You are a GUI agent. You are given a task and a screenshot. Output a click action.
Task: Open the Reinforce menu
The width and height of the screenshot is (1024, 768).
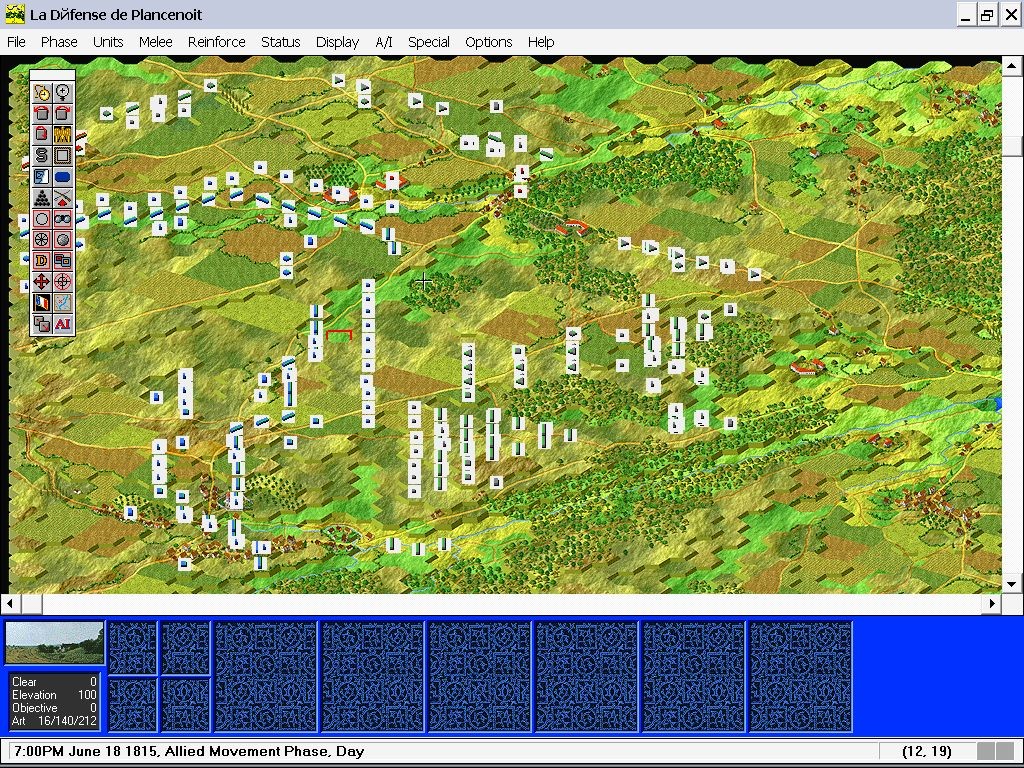(217, 42)
